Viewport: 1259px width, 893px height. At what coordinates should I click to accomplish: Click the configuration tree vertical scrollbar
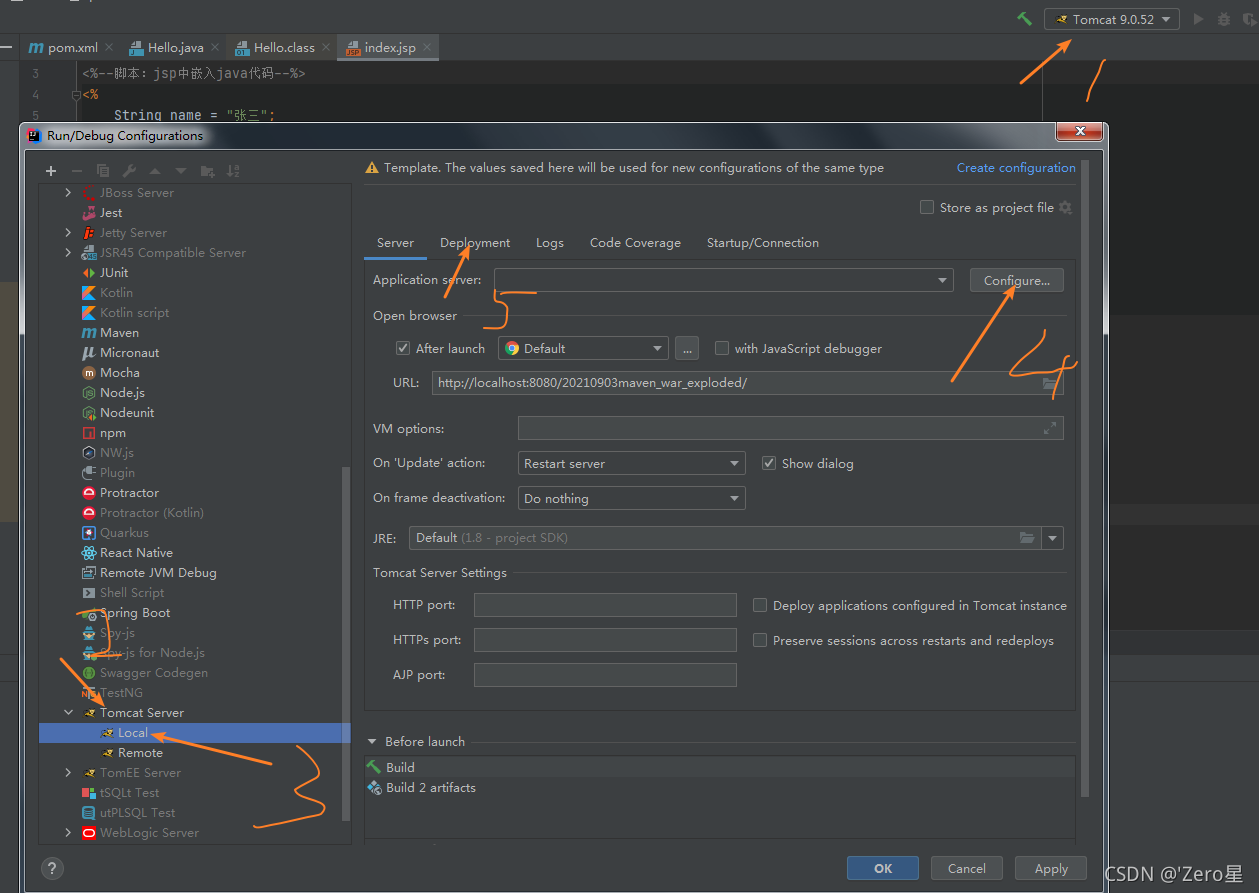click(x=346, y=645)
